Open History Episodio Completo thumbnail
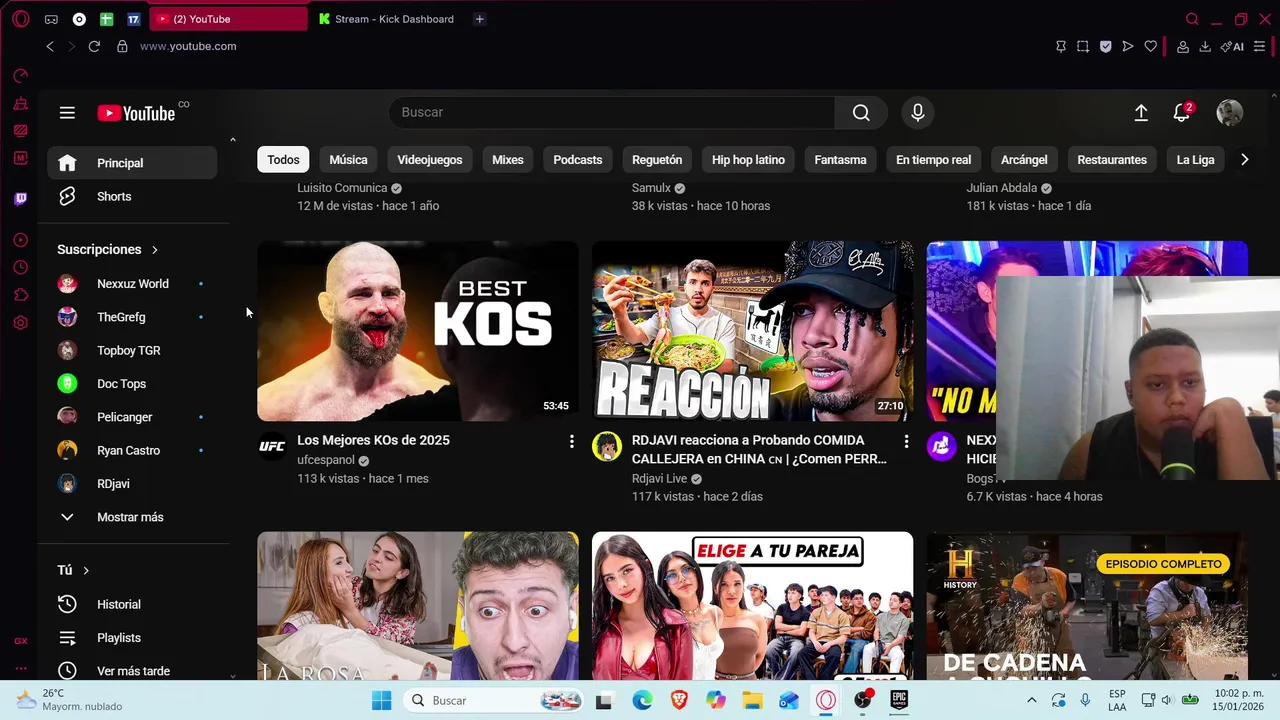The image size is (1280, 720). pyautogui.click(x=1087, y=606)
